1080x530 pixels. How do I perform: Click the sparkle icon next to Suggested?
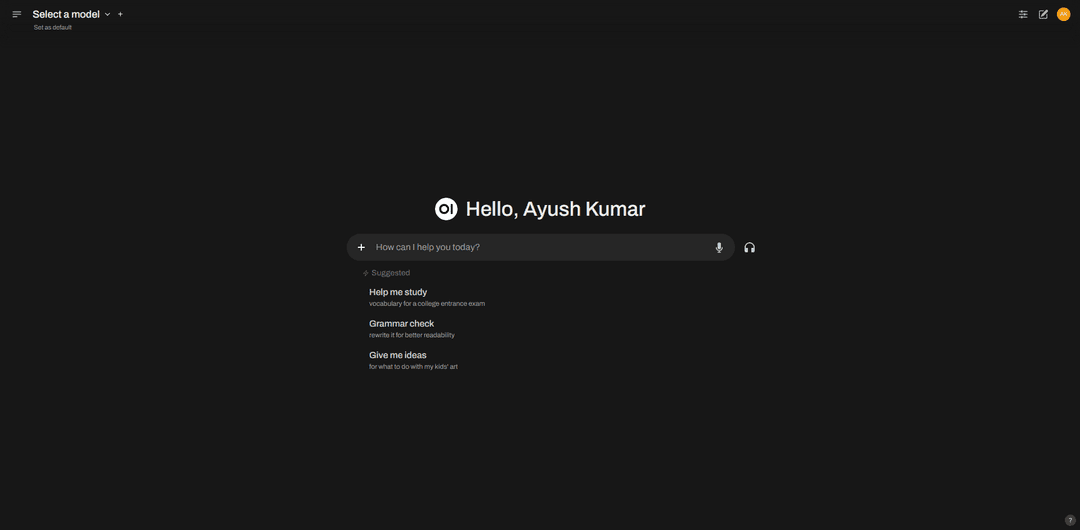pyautogui.click(x=366, y=273)
